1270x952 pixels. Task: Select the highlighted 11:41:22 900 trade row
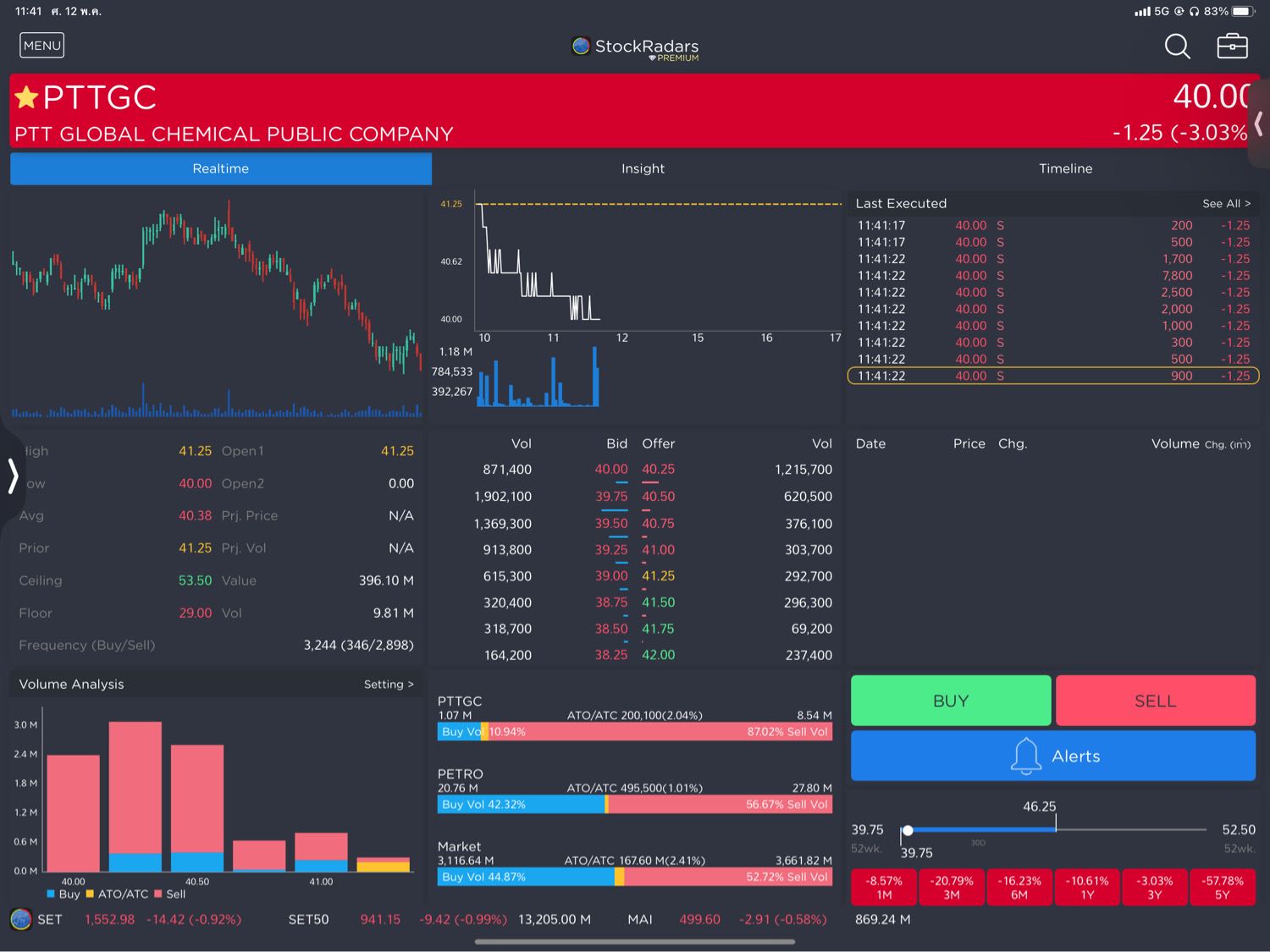tap(1053, 376)
